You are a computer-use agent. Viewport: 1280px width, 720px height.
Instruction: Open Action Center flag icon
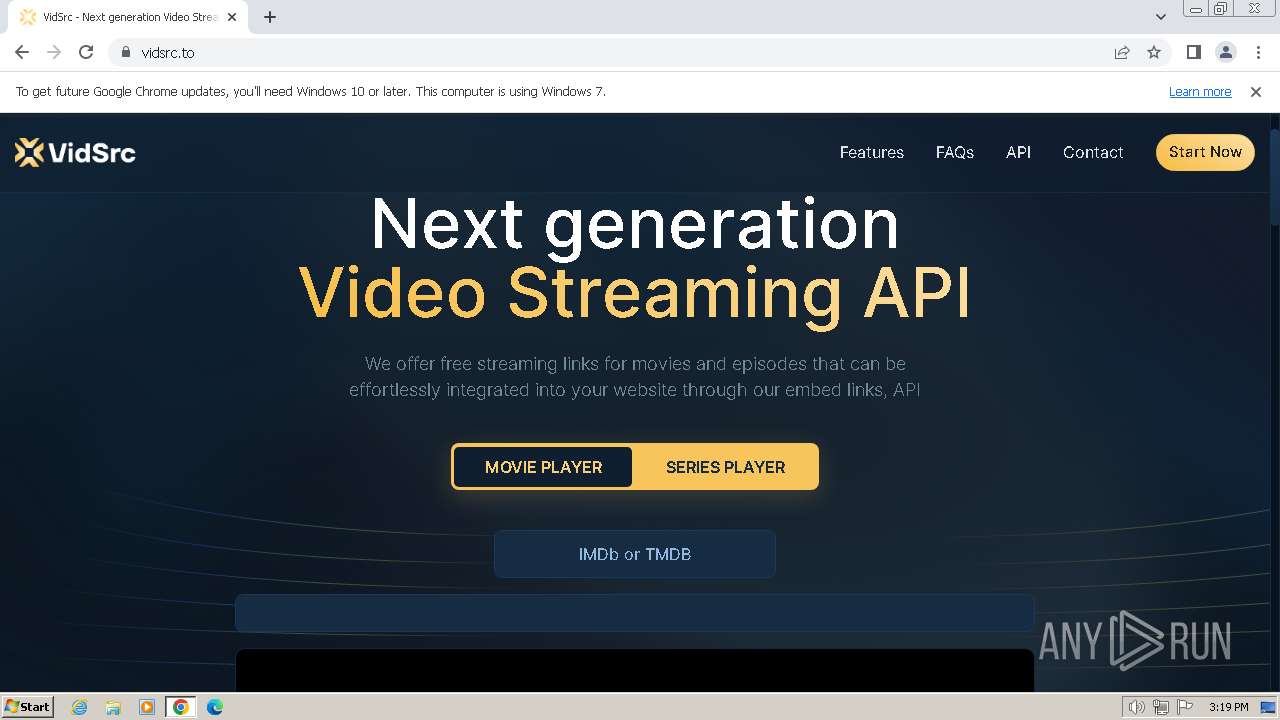[1183, 707]
